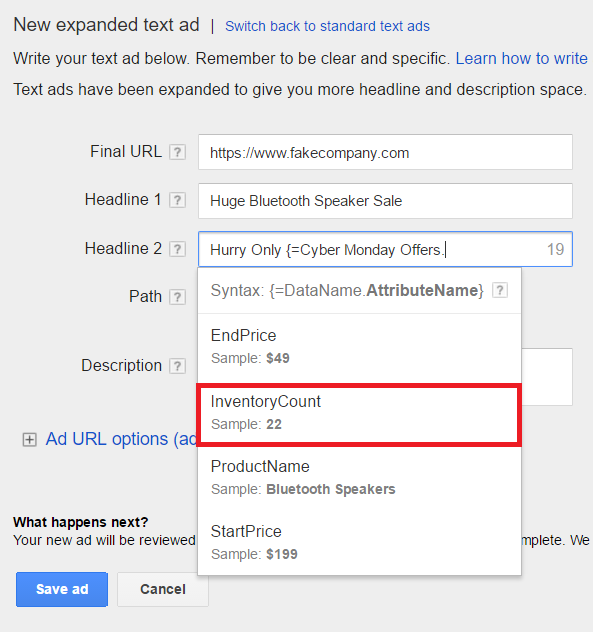Click the Description help question icon
Viewport: 593px width, 632px height.
click(x=177, y=366)
